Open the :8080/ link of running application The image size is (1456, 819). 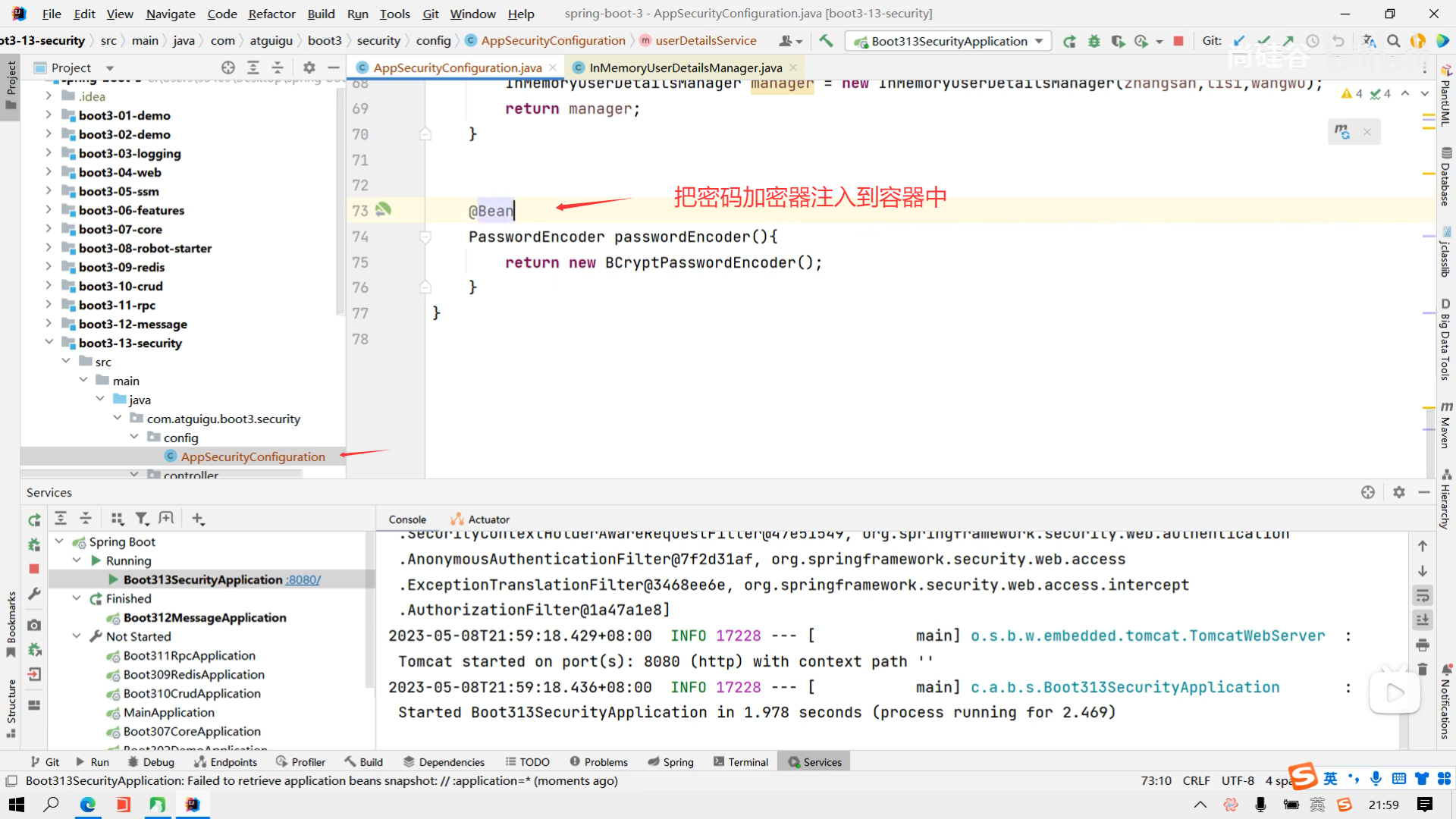click(303, 580)
